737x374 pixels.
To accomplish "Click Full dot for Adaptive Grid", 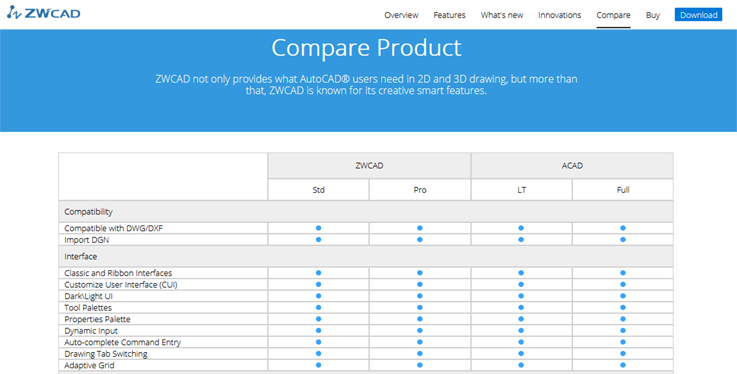I will point(623,365).
